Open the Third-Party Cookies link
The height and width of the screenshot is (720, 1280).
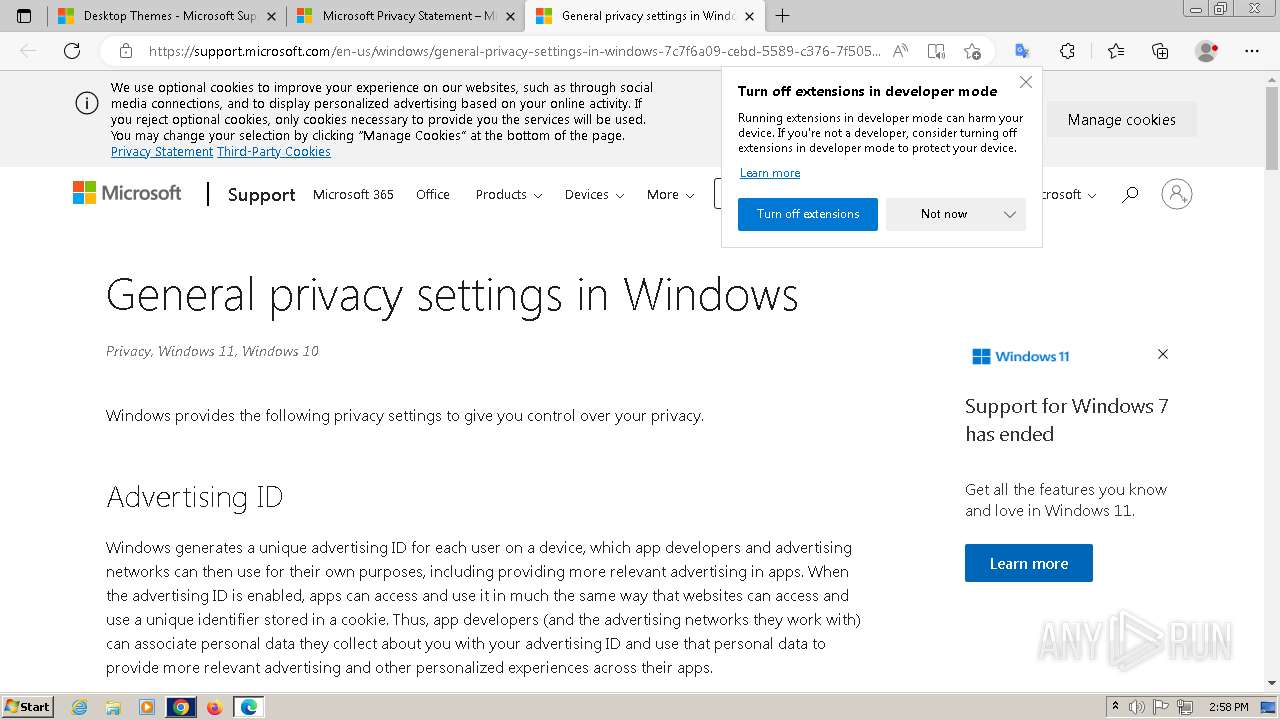(274, 151)
